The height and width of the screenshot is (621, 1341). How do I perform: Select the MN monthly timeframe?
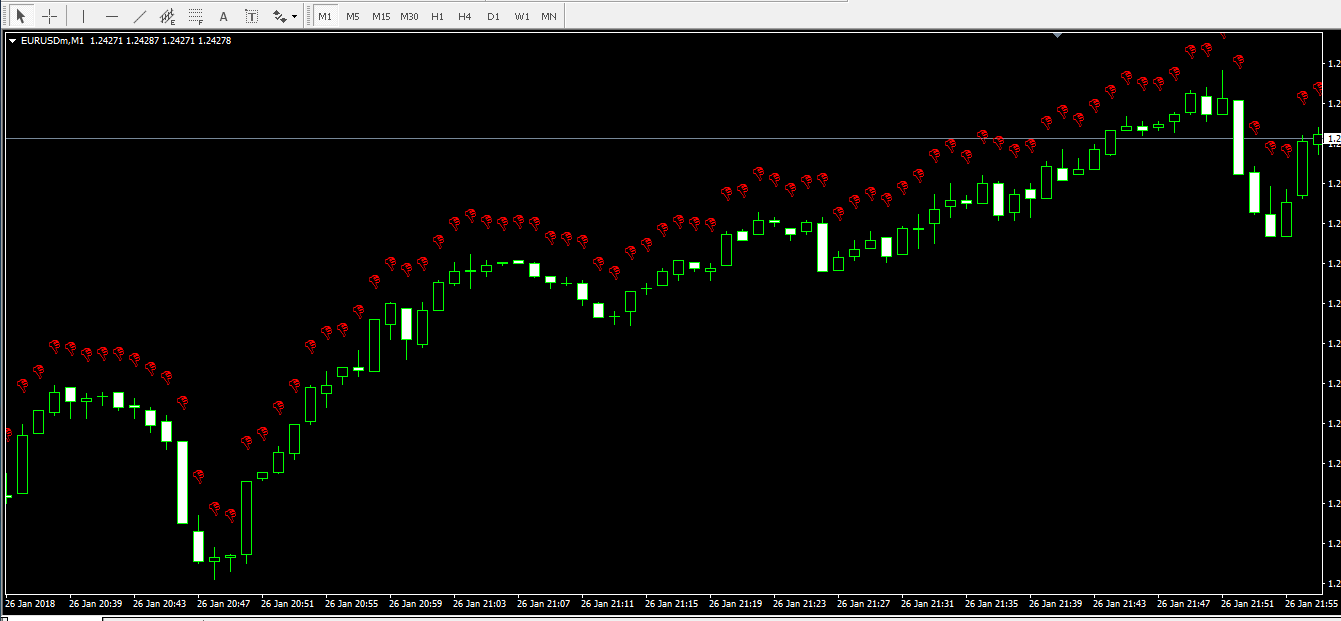549,16
